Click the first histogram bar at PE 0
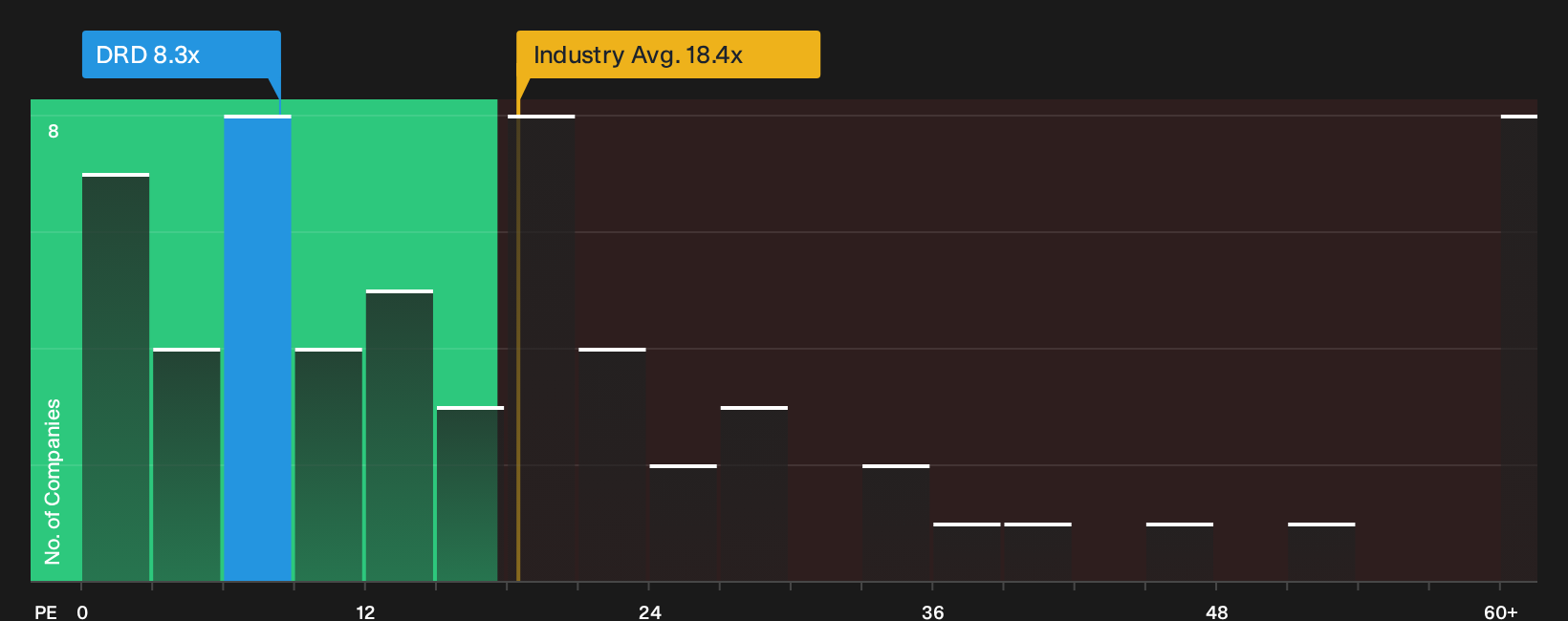Image resolution: width=1568 pixels, height=621 pixels. click(x=116, y=377)
